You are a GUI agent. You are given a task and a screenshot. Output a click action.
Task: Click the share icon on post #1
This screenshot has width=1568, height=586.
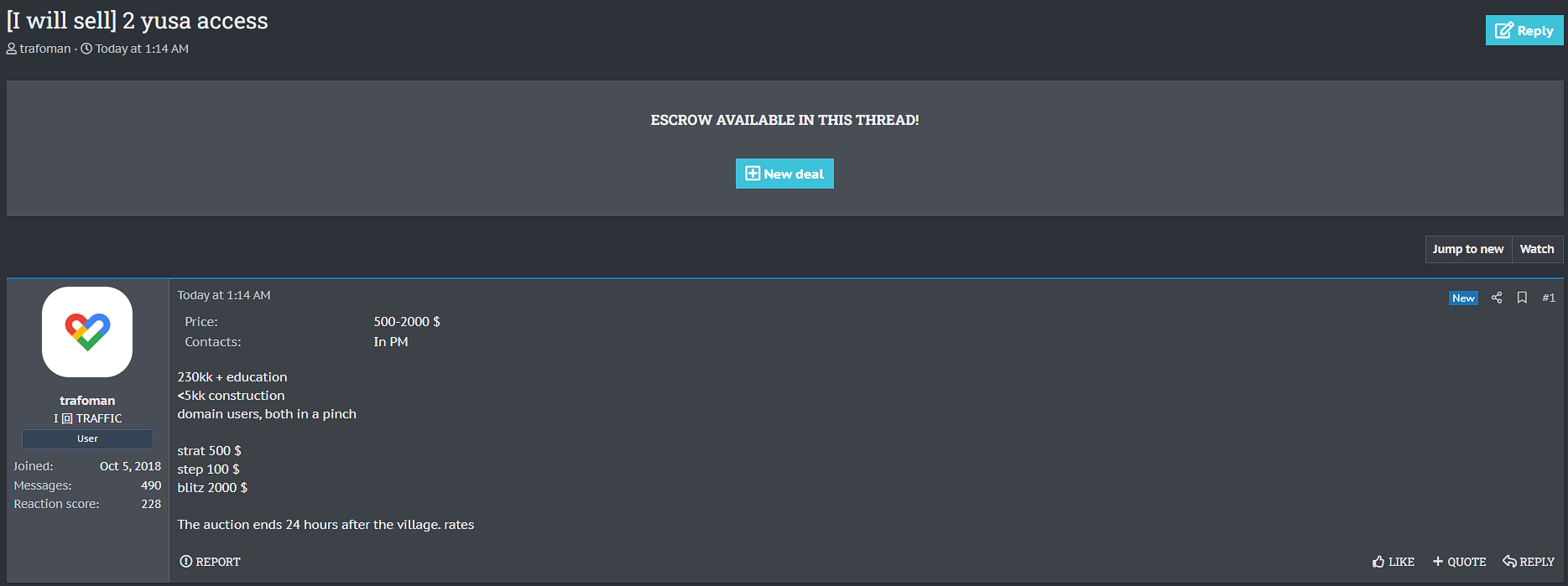1497,298
